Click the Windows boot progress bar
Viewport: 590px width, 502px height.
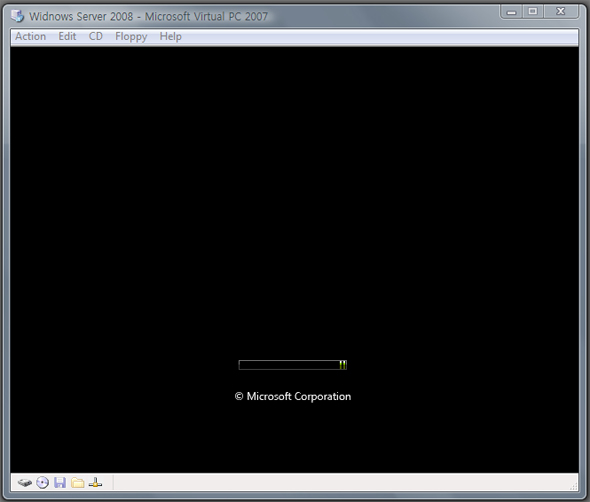click(x=293, y=365)
